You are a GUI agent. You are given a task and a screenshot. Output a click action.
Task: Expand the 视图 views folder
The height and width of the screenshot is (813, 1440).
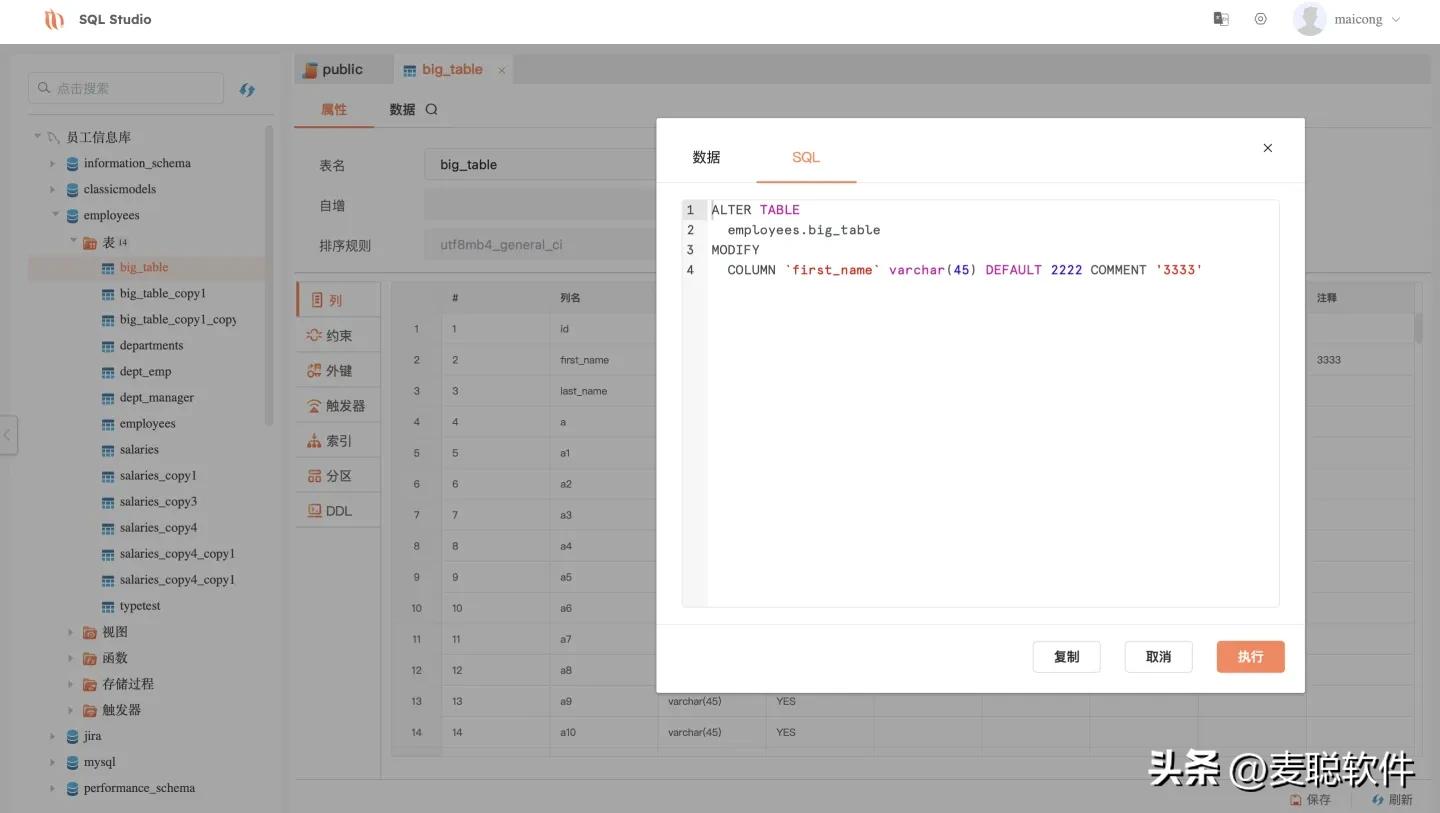coord(71,632)
